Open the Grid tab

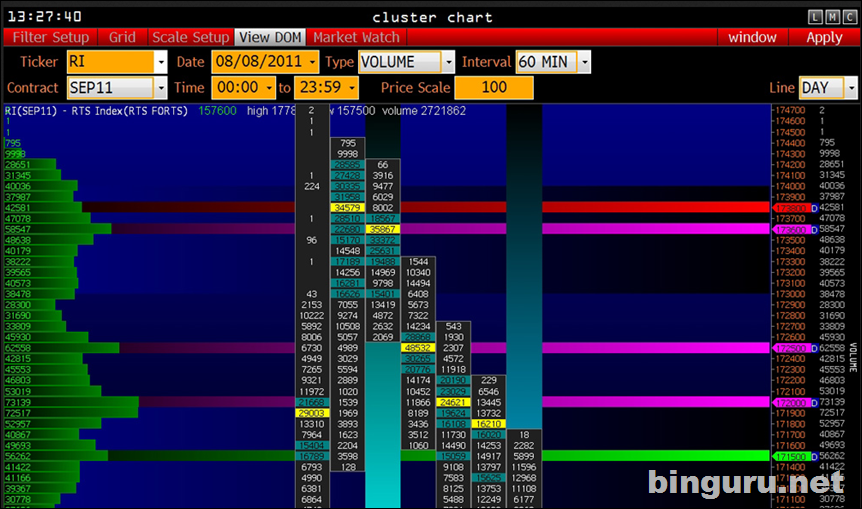pos(122,37)
